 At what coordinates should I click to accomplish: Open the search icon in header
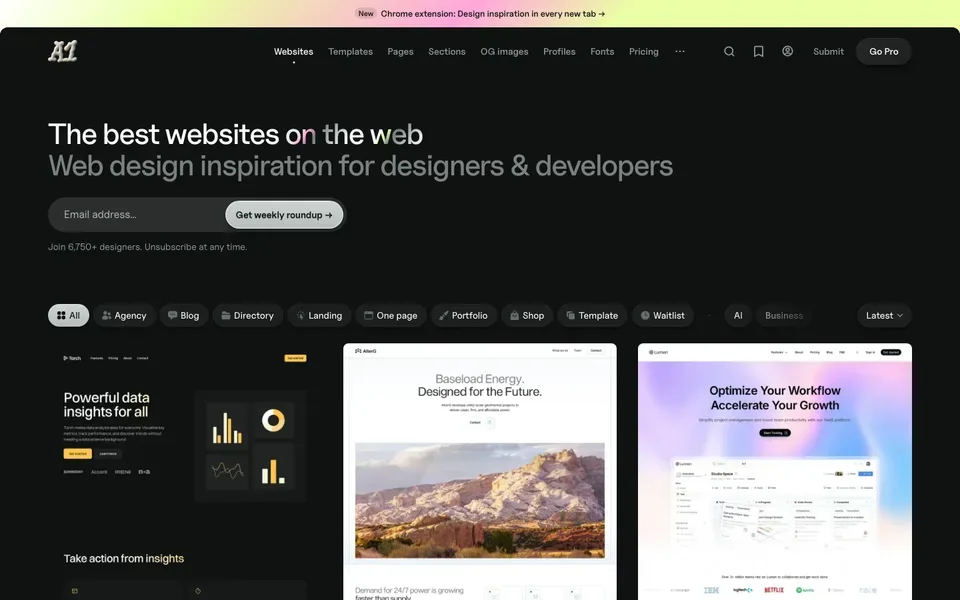(x=729, y=51)
